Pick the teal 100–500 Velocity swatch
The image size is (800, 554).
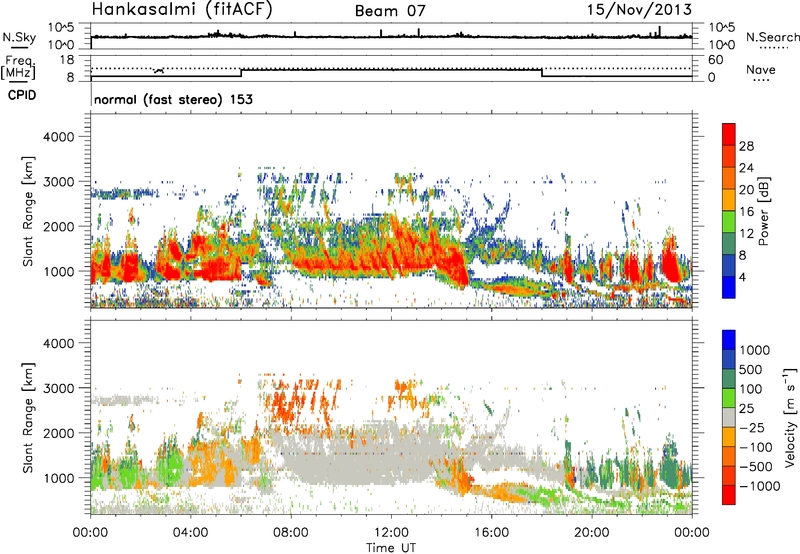[x=729, y=379]
